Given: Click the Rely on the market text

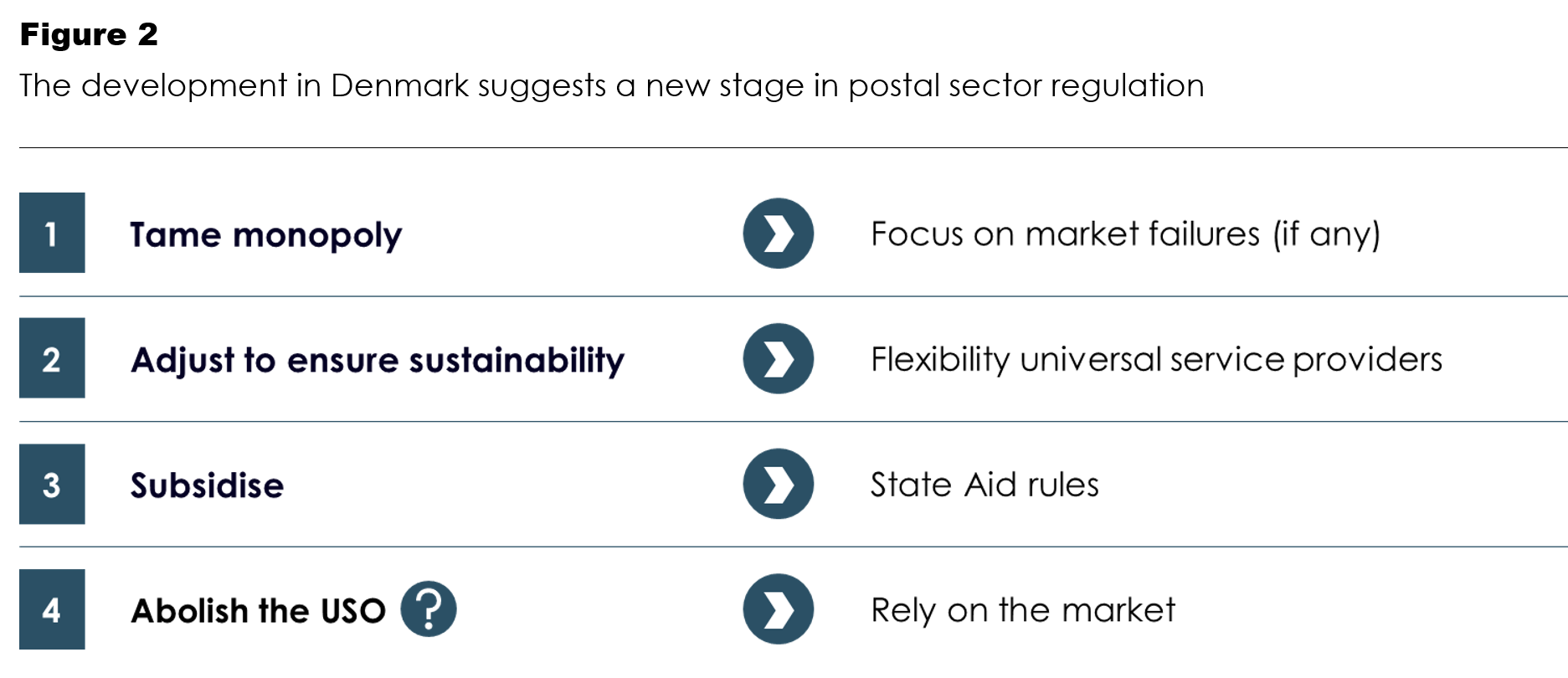Looking at the screenshot, I should tap(1023, 610).
